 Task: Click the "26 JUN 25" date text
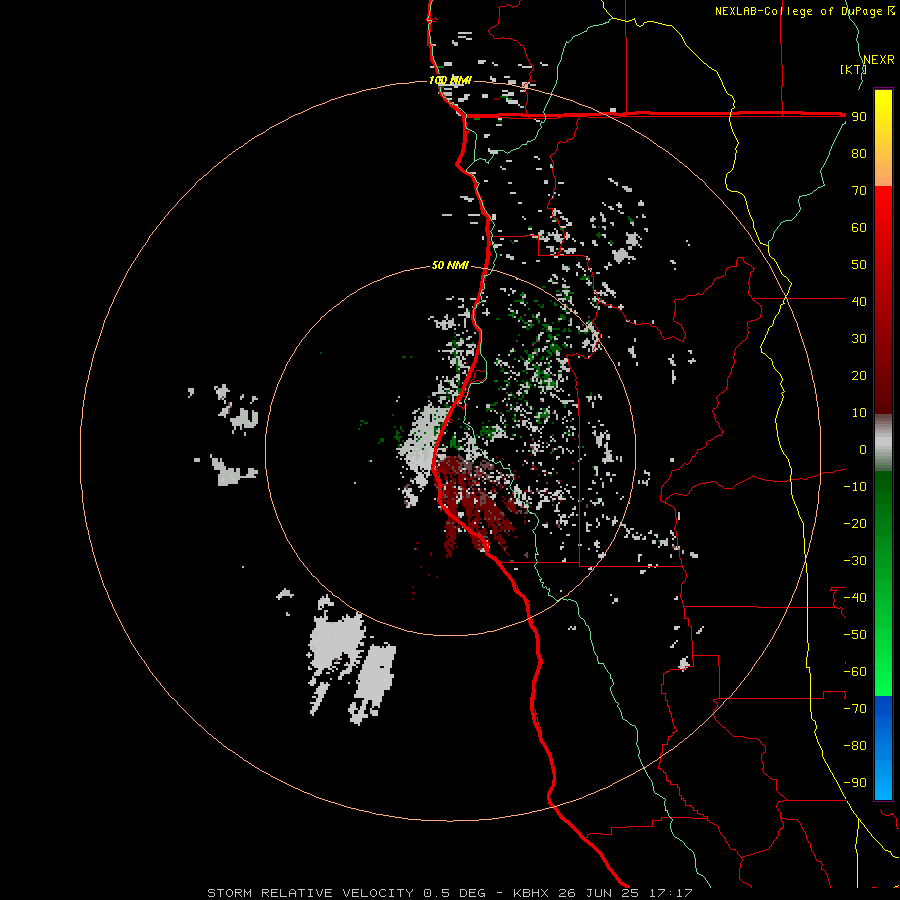(x=598, y=893)
